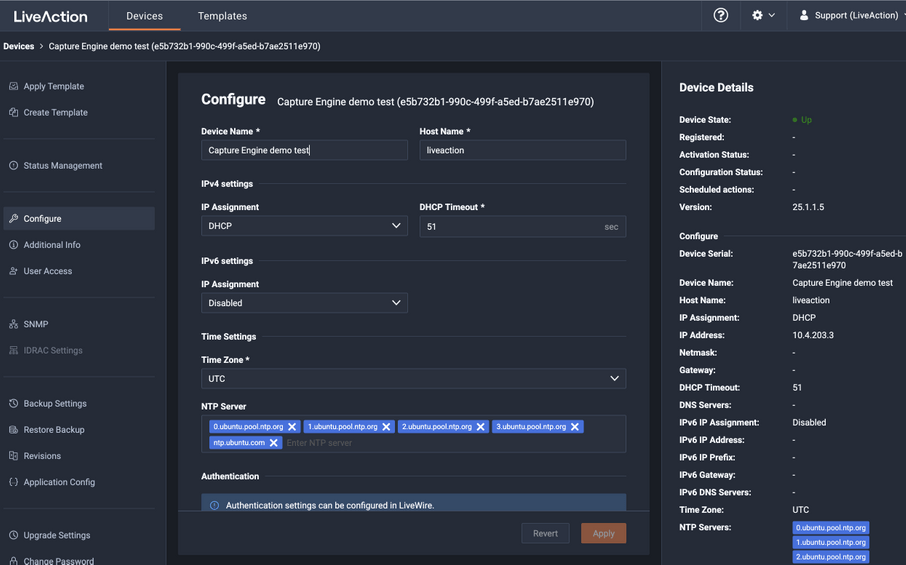Click the Apply Template icon in sidebar
Screen dimensions: 906x565
[13, 86]
